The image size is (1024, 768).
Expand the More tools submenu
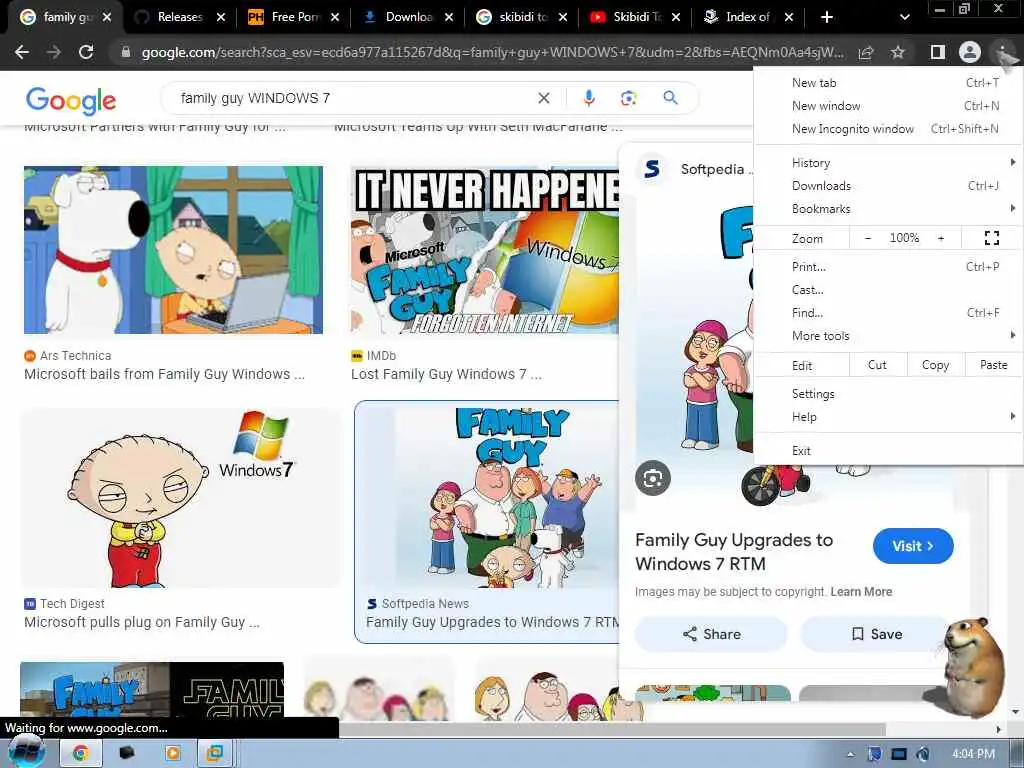(888, 336)
